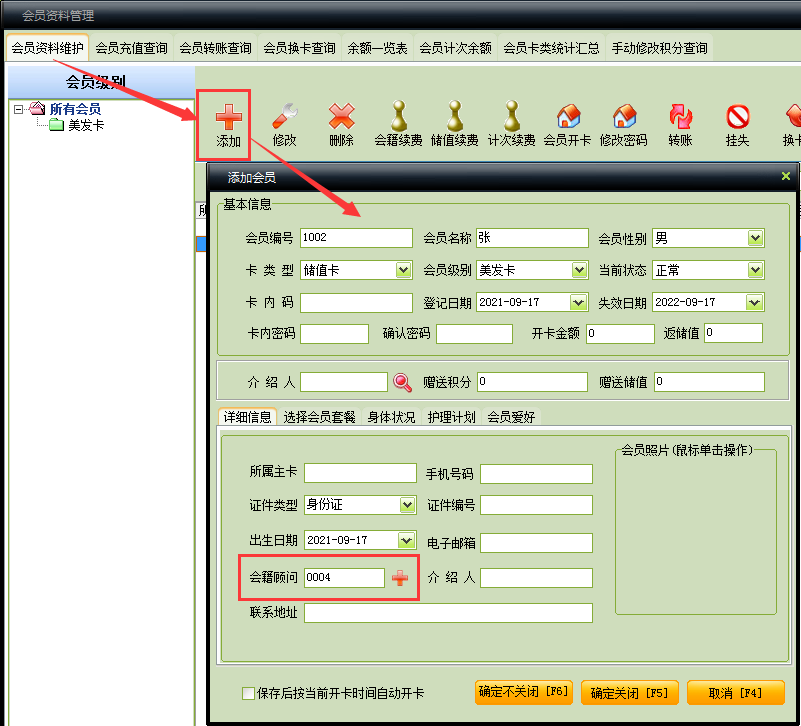Select the 所有会员 tree node

point(75,109)
